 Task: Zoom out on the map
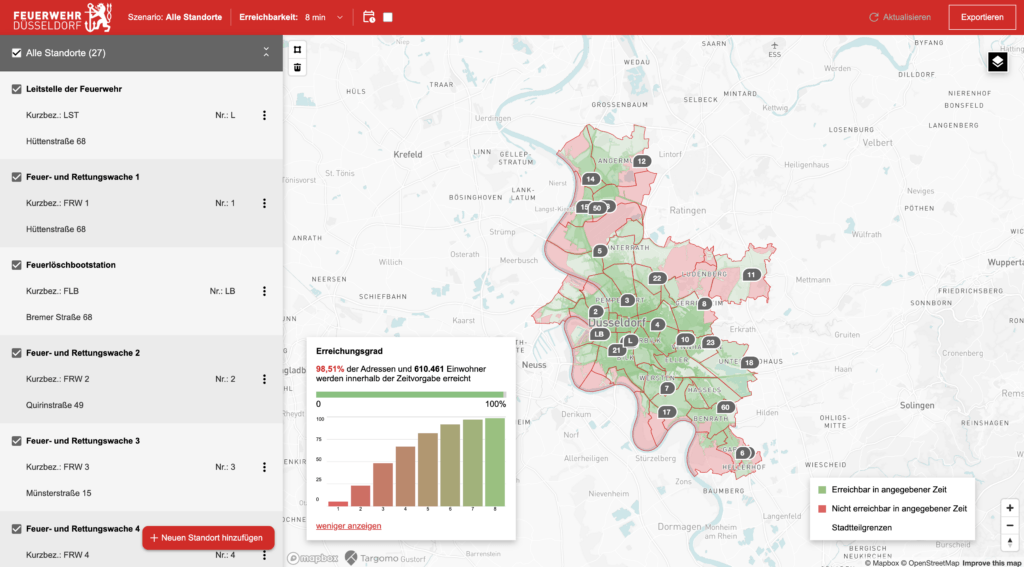click(x=1010, y=525)
